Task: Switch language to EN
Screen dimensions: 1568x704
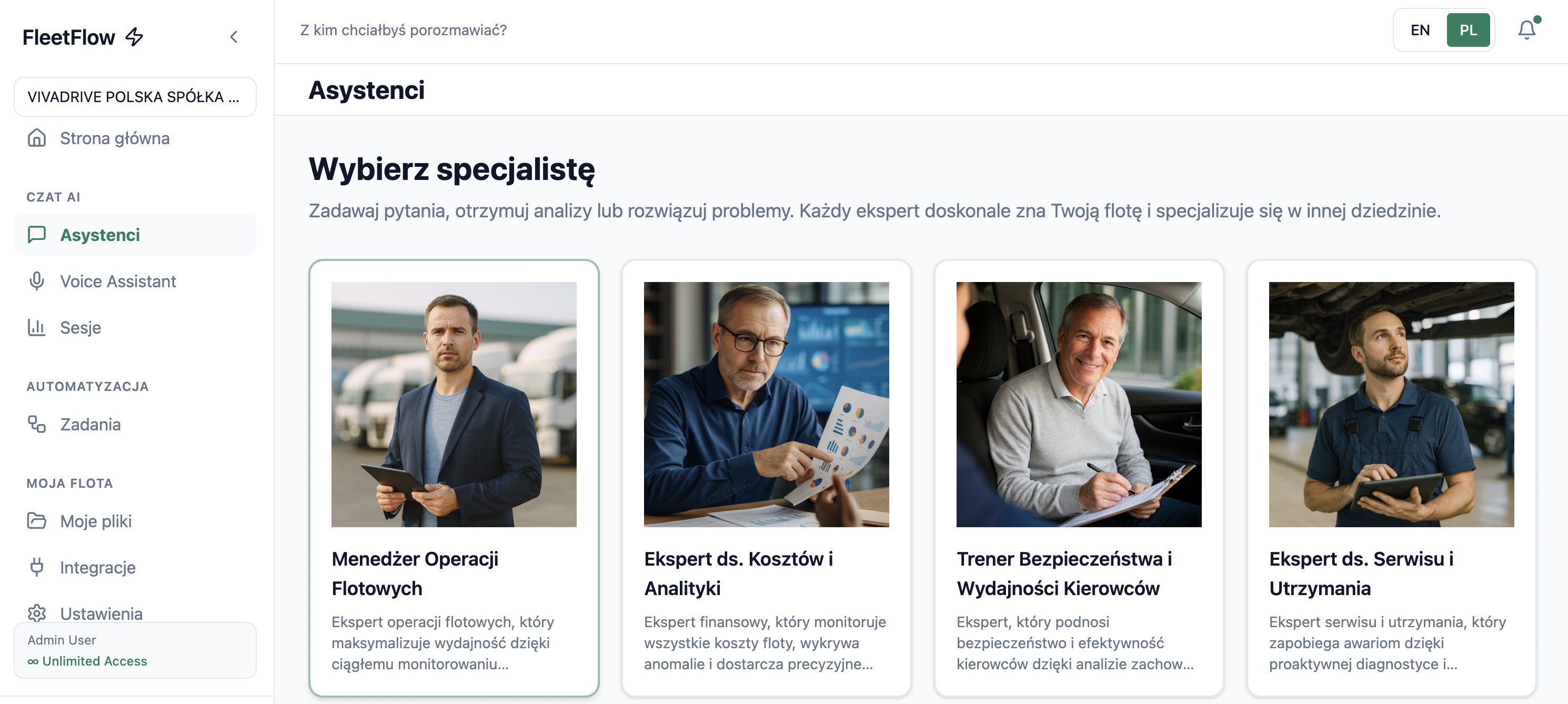Action: [x=1420, y=30]
